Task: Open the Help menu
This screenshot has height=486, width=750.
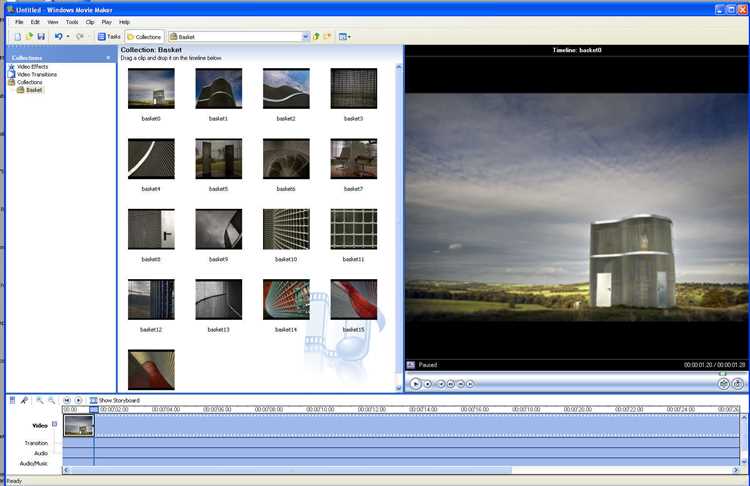Action: pyautogui.click(x=124, y=22)
